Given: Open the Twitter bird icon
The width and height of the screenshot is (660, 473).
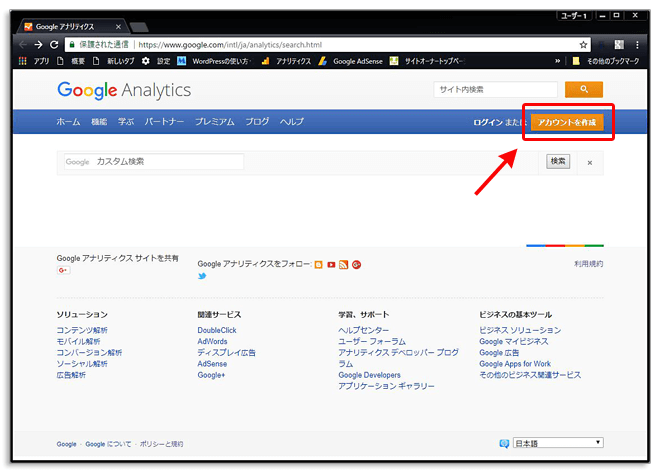Looking at the screenshot, I should [x=202, y=276].
